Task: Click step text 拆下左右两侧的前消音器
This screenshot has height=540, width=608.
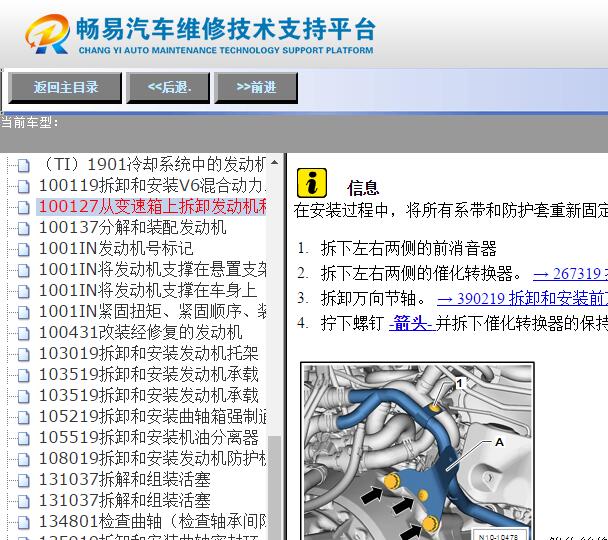Action: click(408, 248)
